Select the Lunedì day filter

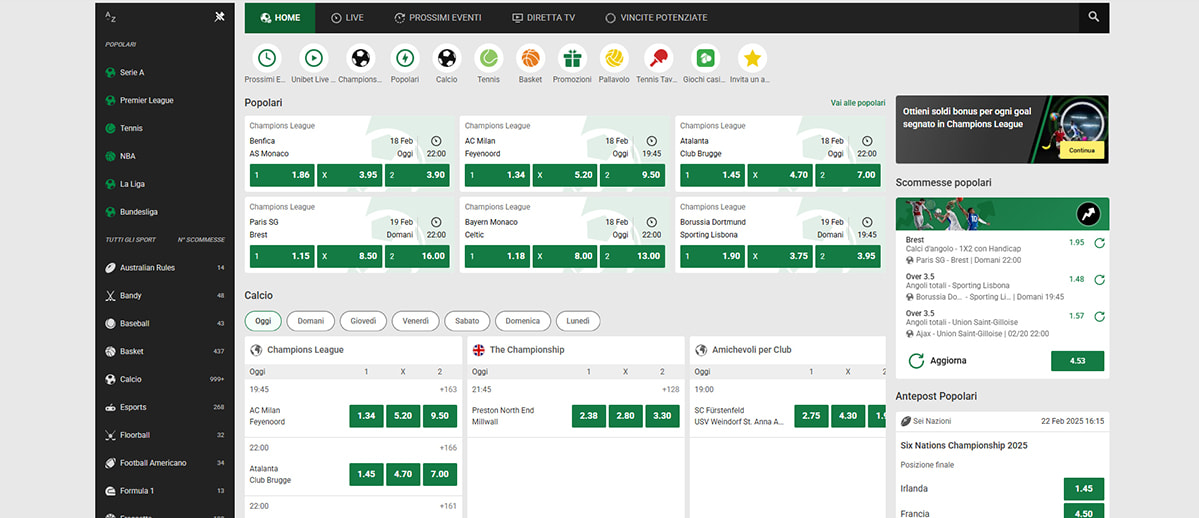(577, 321)
